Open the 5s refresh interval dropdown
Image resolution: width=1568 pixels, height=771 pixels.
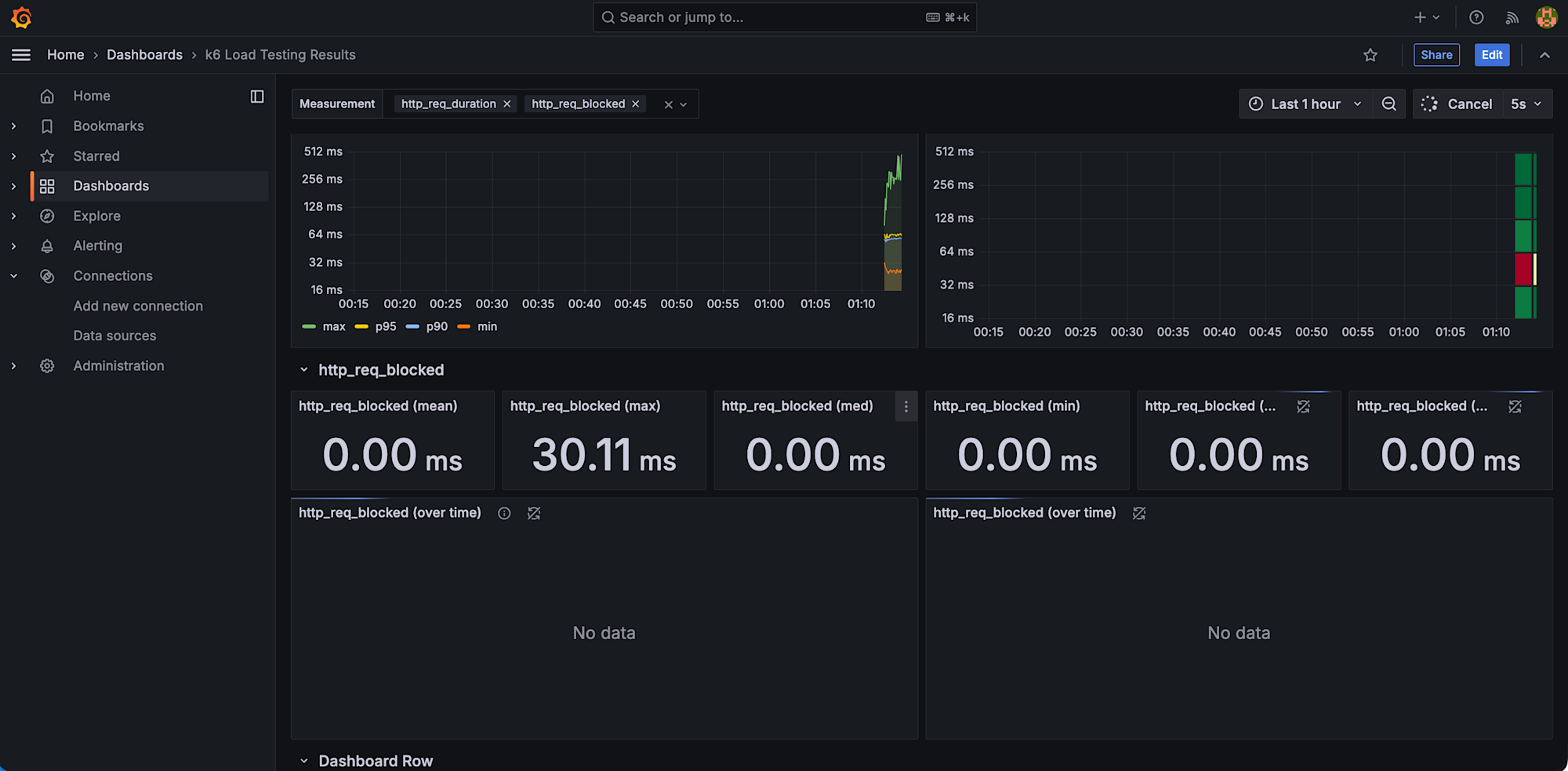pos(1526,104)
